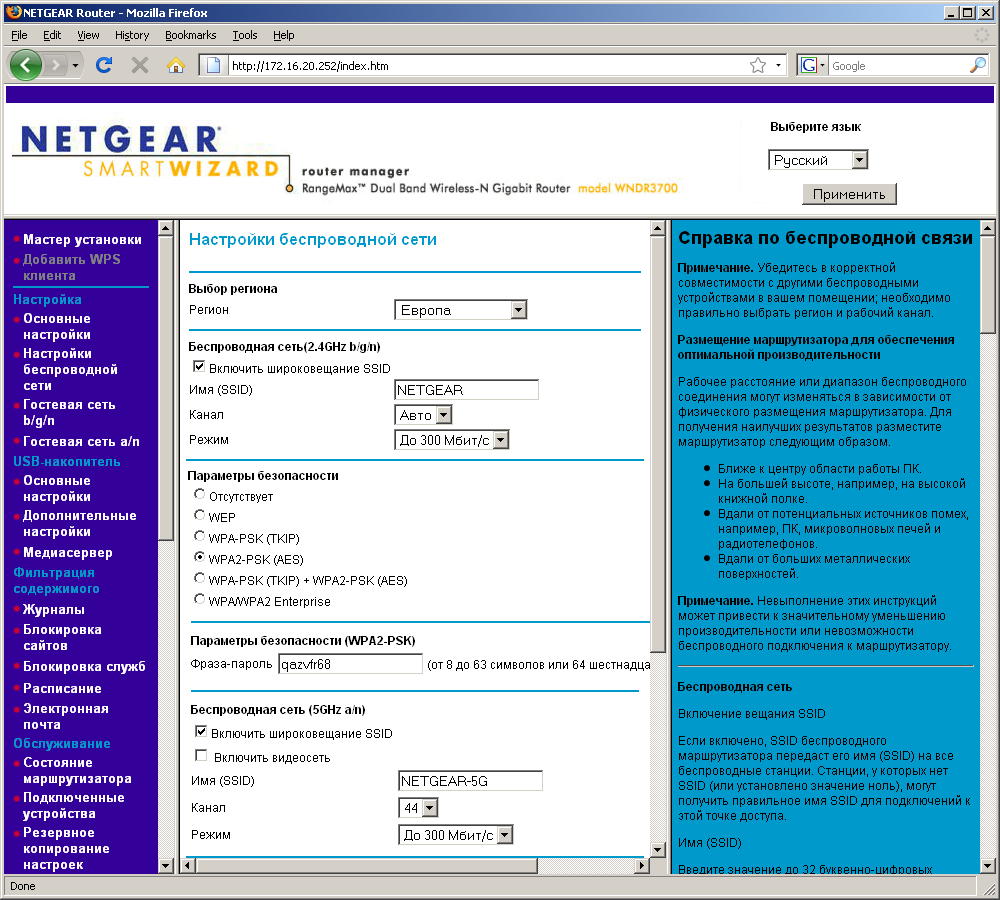The width and height of the screenshot is (1000, 900).
Task: Go back with the green Back arrow
Action: 26,65
